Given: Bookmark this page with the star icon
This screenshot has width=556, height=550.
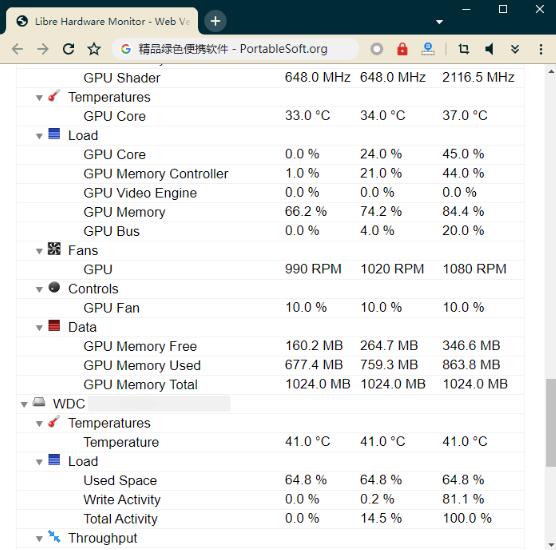Looking at the screenshot, I should (94, 49).
